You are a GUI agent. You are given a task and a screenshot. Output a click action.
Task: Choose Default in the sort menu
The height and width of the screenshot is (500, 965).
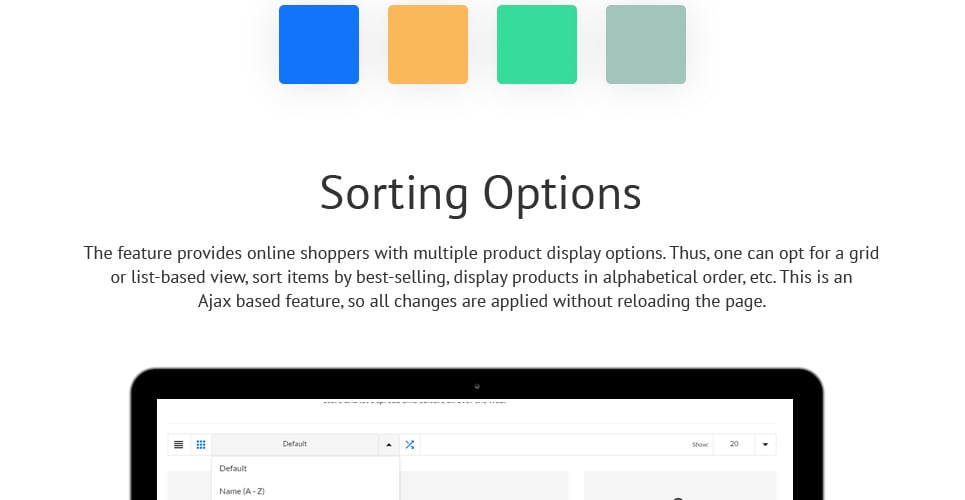[x=233, y=469]
